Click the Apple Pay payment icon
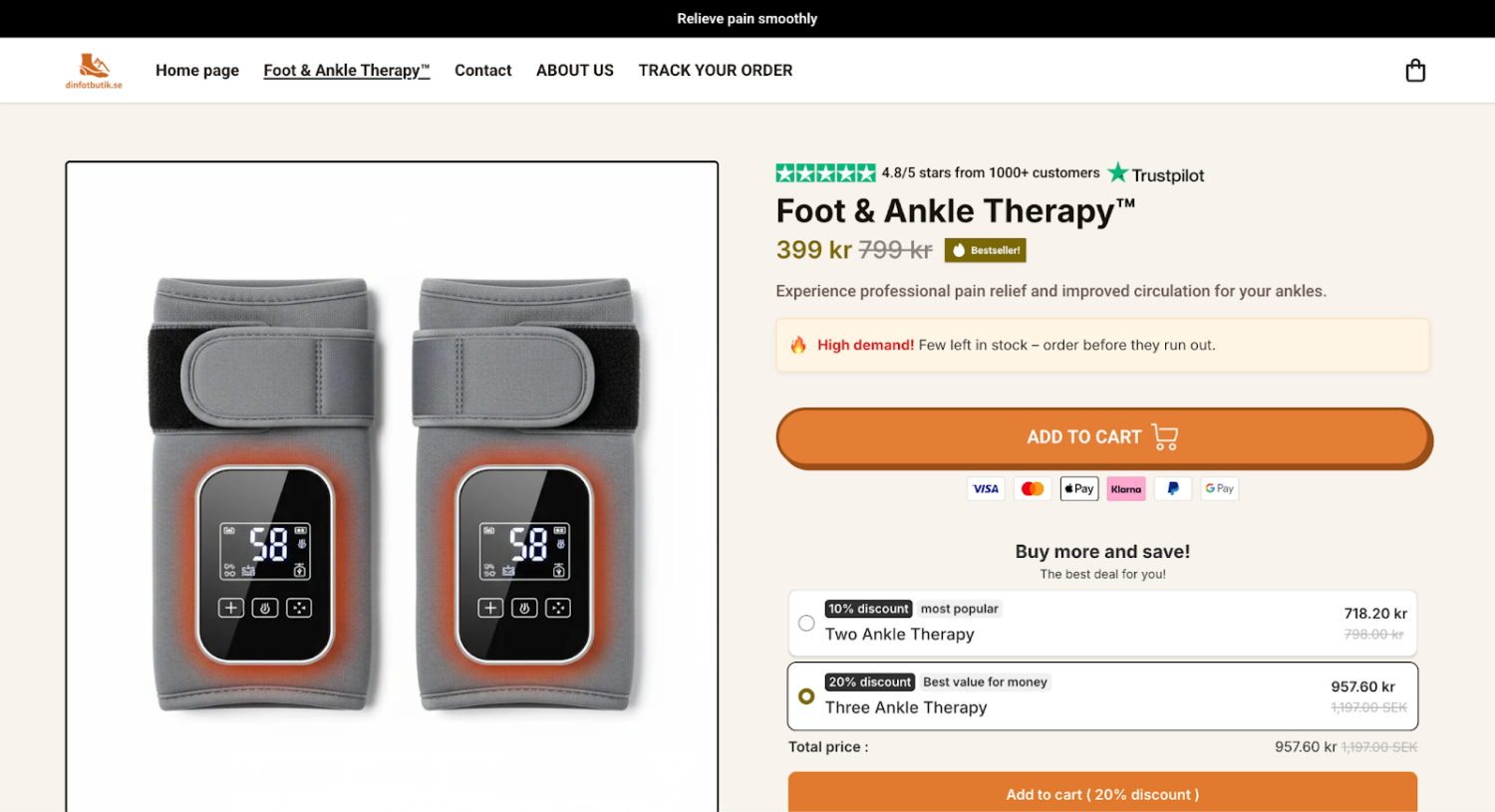Image resolution: width=1495 pixels, height=812 pixels. [1079, 489]
